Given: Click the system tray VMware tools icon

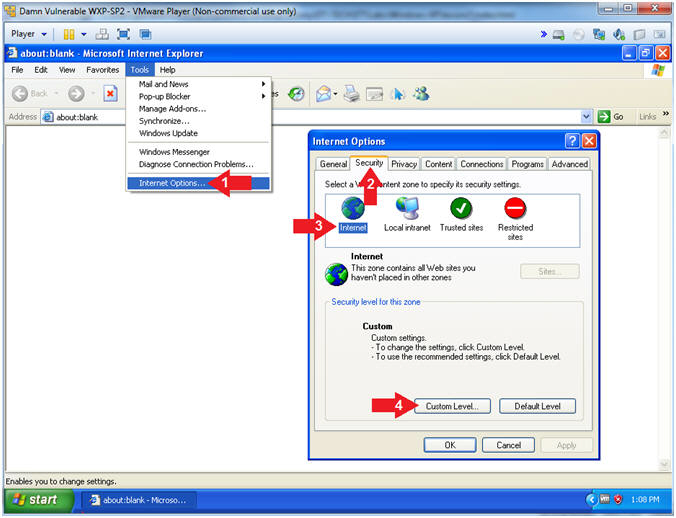Looking at the screenshot, I should [605, 499].
